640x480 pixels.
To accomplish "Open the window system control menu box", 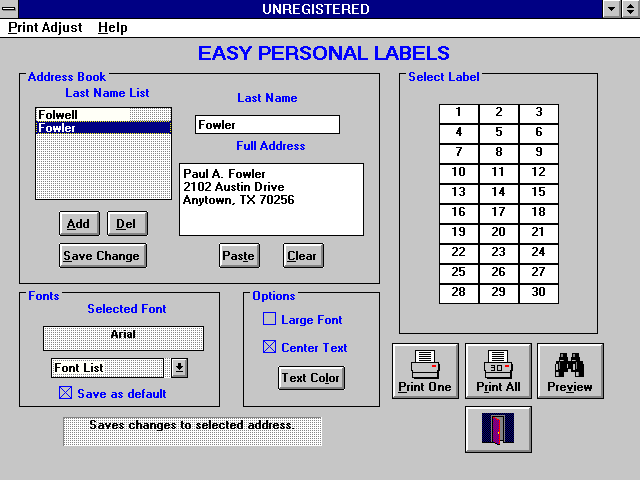I will [x=9, y=9].
